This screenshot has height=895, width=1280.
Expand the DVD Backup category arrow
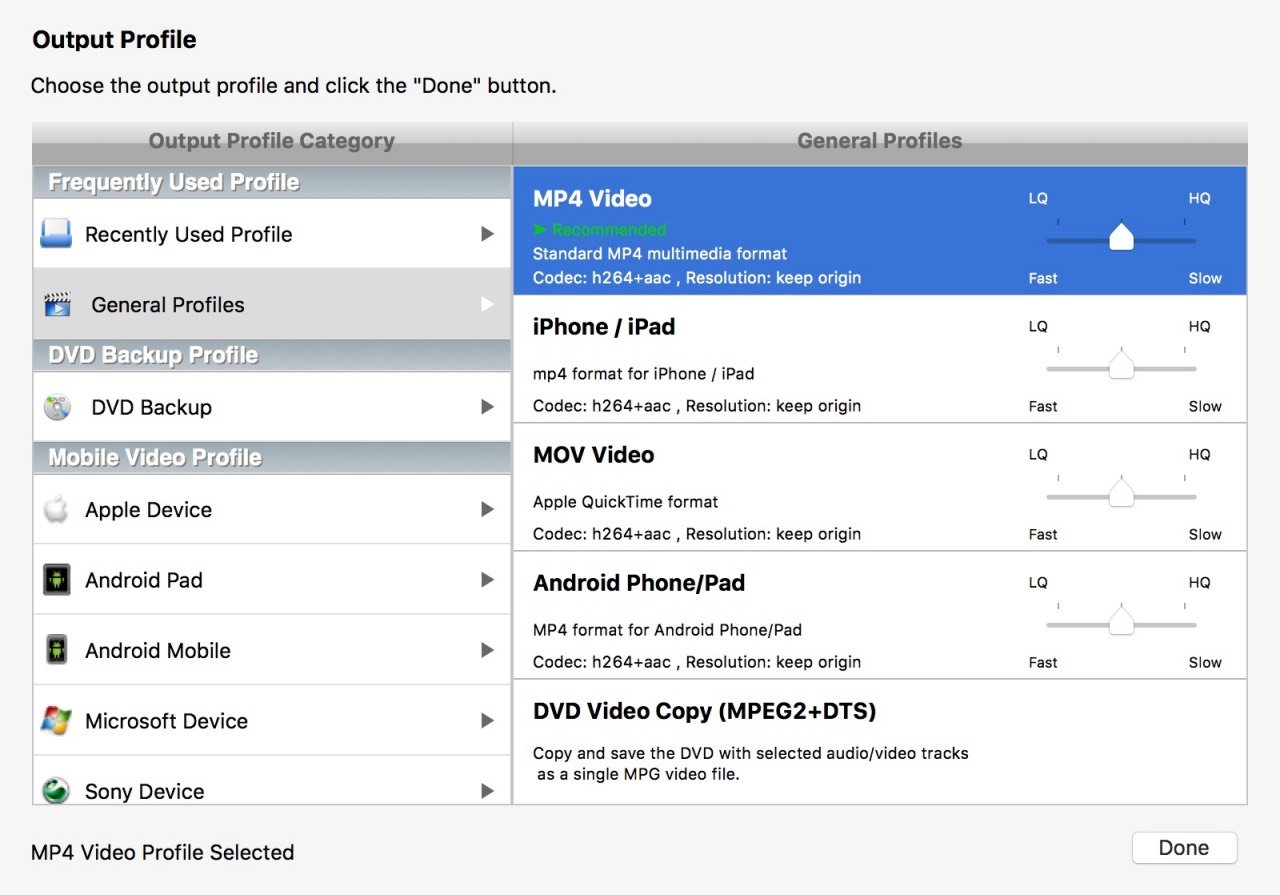(487, 407)
